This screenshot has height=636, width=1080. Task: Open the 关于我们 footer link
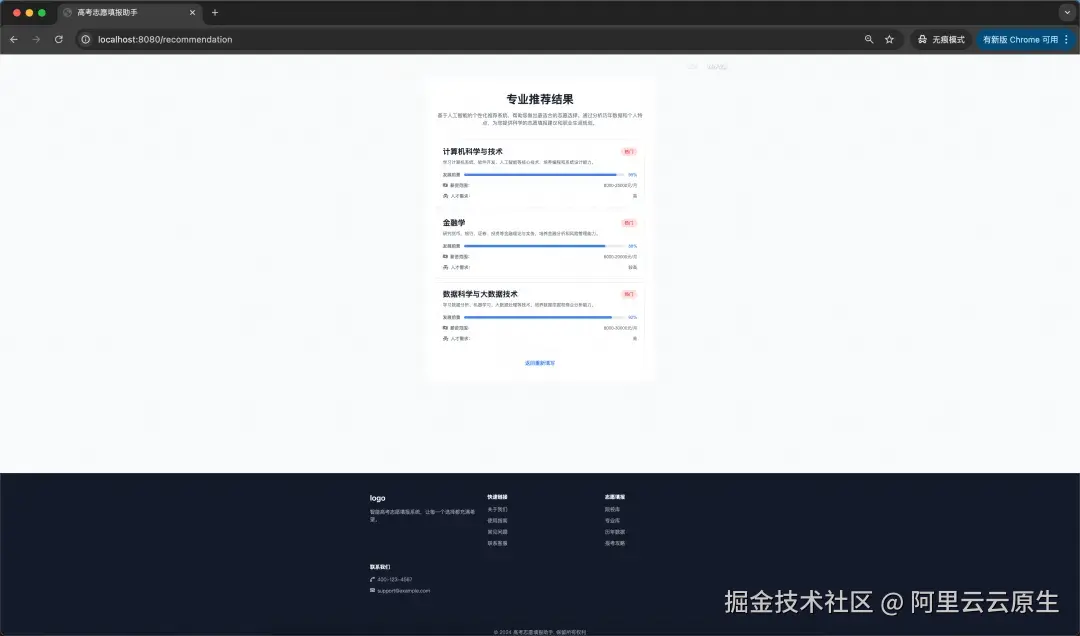pyautogui.click(x=496, y=509)
